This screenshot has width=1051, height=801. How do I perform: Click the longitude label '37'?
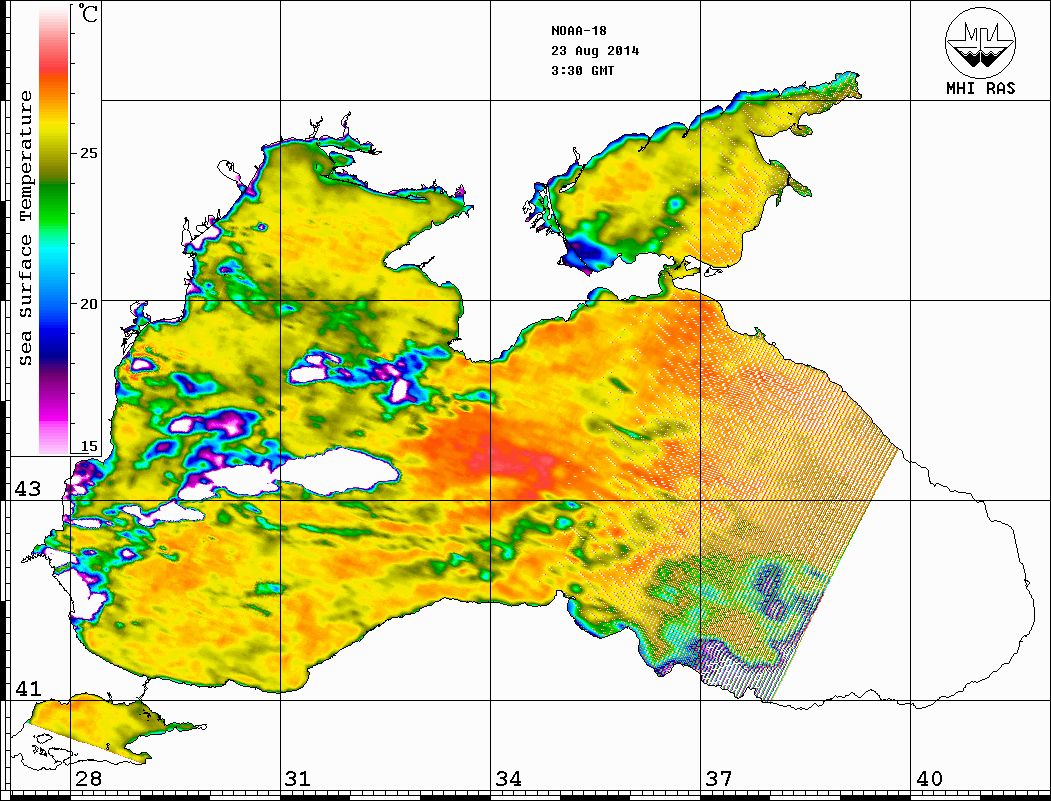pos(719,779)
